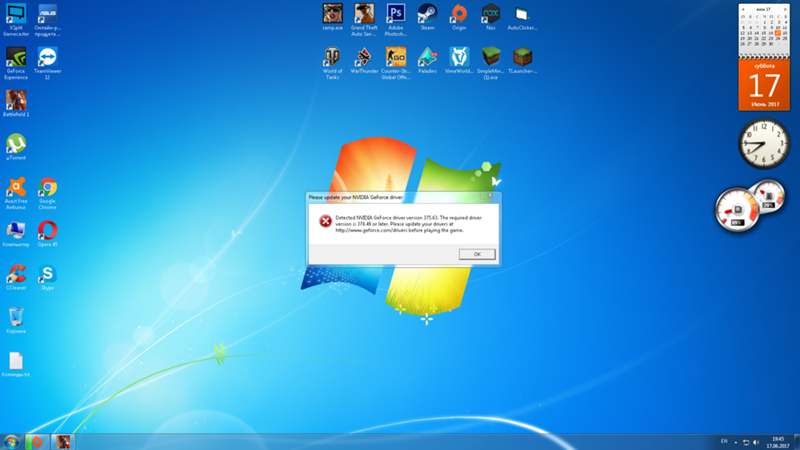Show hidden tray icons arrow
This screenshot has height=450, width=800.
(736, 442)
